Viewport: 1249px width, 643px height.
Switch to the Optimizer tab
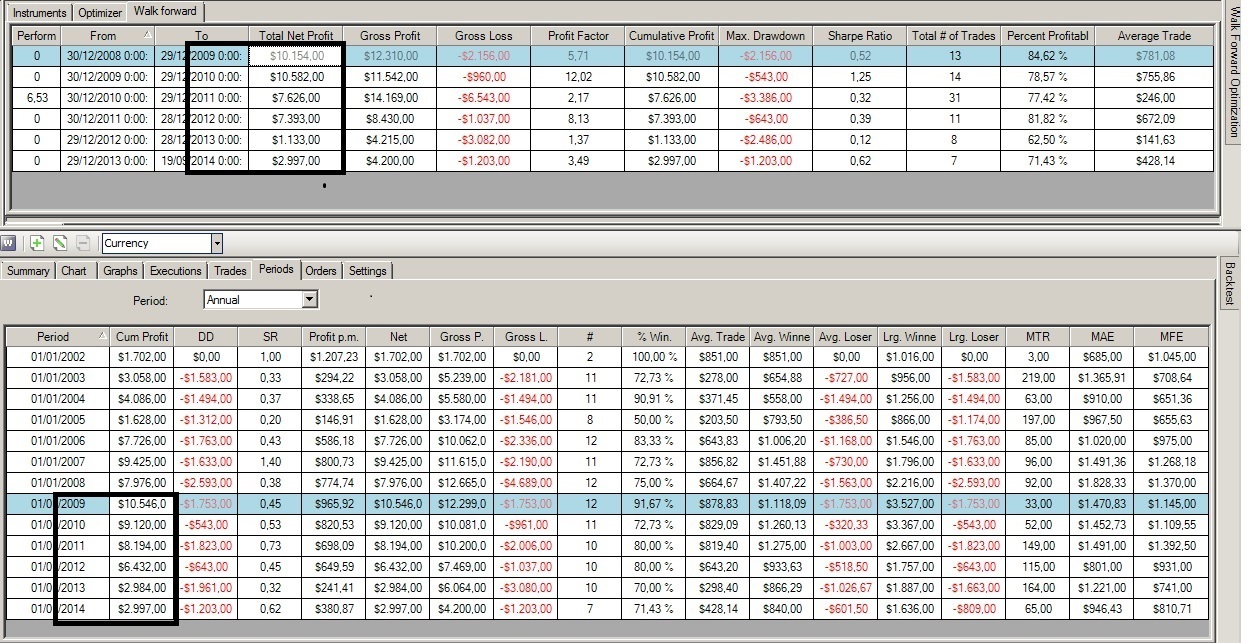click(99, 13)
